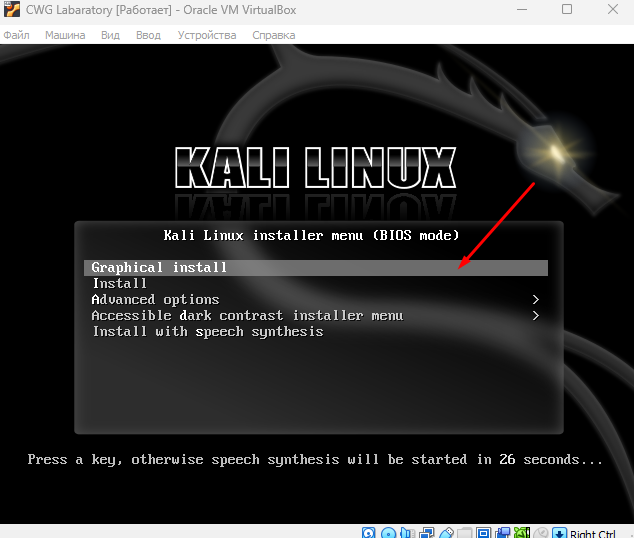The image size is (634, 538).
Task: Open the Машина menu
Action: [x=65, y=35]
